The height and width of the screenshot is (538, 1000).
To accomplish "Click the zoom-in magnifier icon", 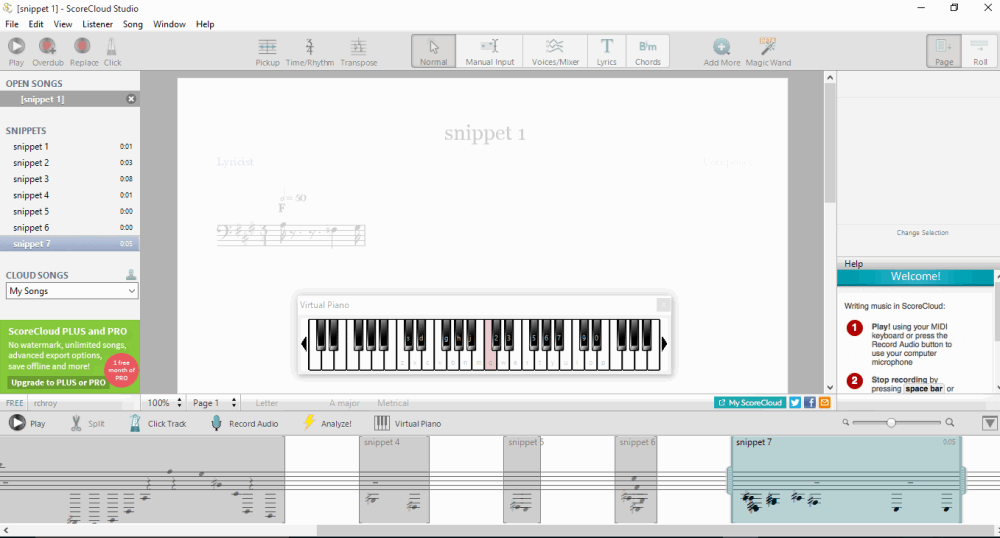I will tap(950, 422).
